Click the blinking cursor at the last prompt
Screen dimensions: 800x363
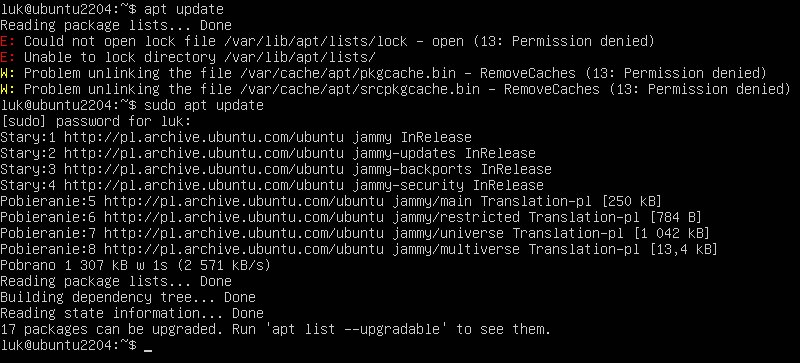click(148, 351)
